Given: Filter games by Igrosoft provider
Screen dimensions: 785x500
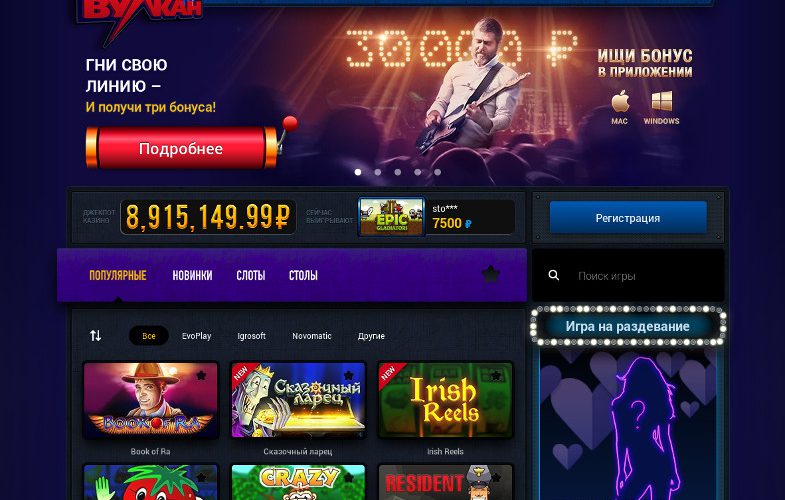Looking at the screenshot, I should pos(251,336).
